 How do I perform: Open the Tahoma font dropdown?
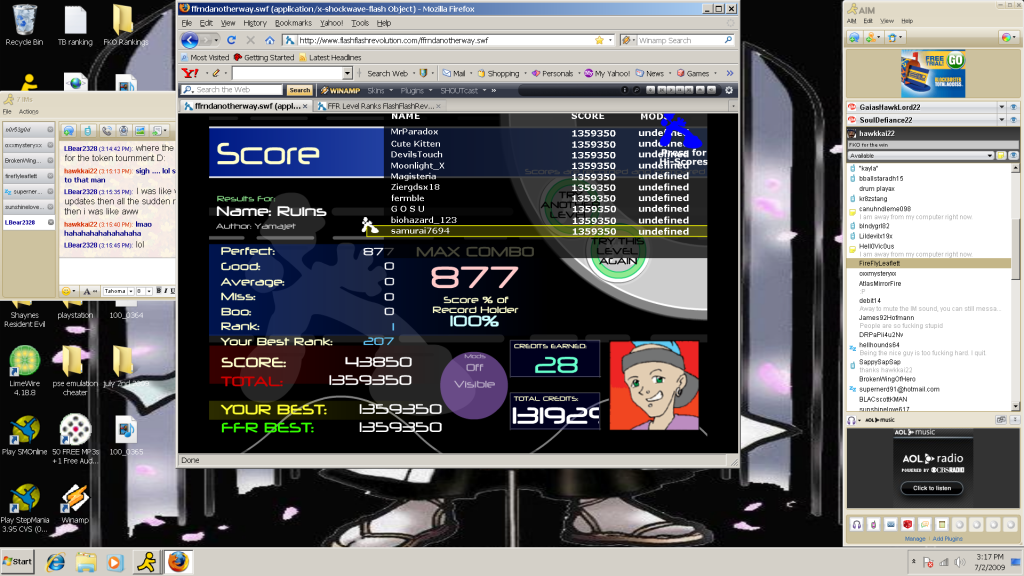128,291
